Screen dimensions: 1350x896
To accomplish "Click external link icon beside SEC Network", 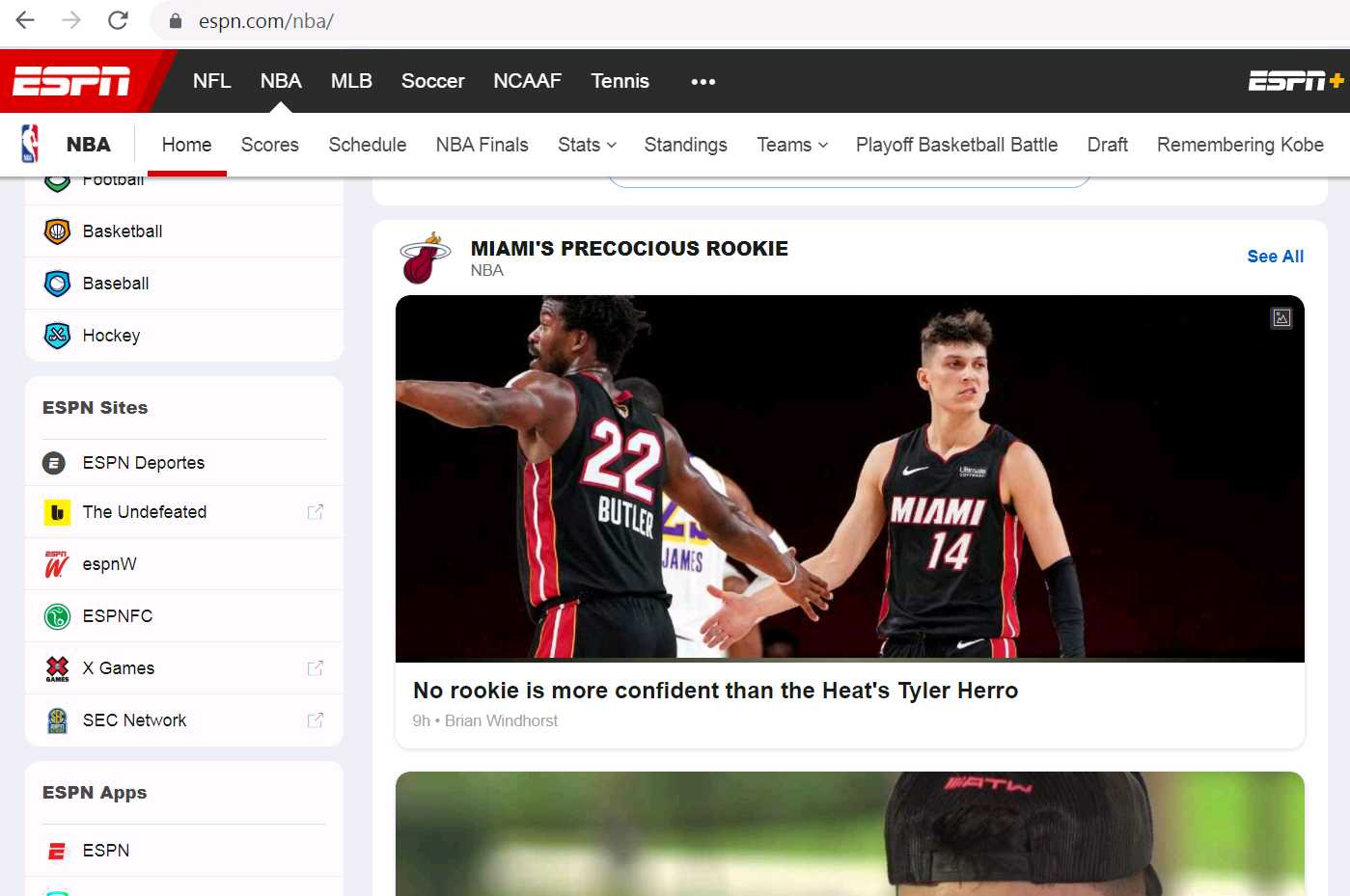I will (315, 720).
